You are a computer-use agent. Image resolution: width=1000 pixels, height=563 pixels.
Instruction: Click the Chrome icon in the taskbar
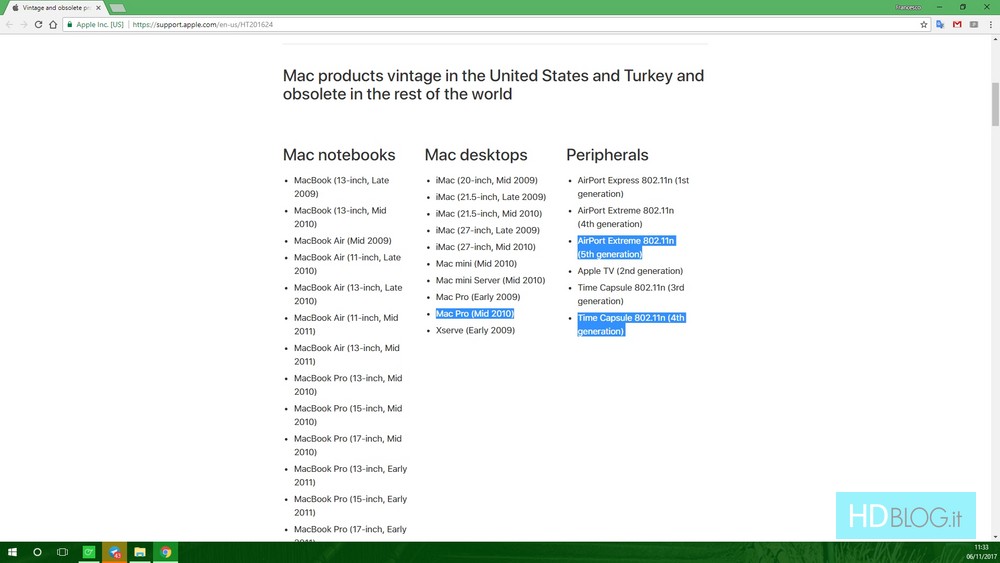[166, 552]
